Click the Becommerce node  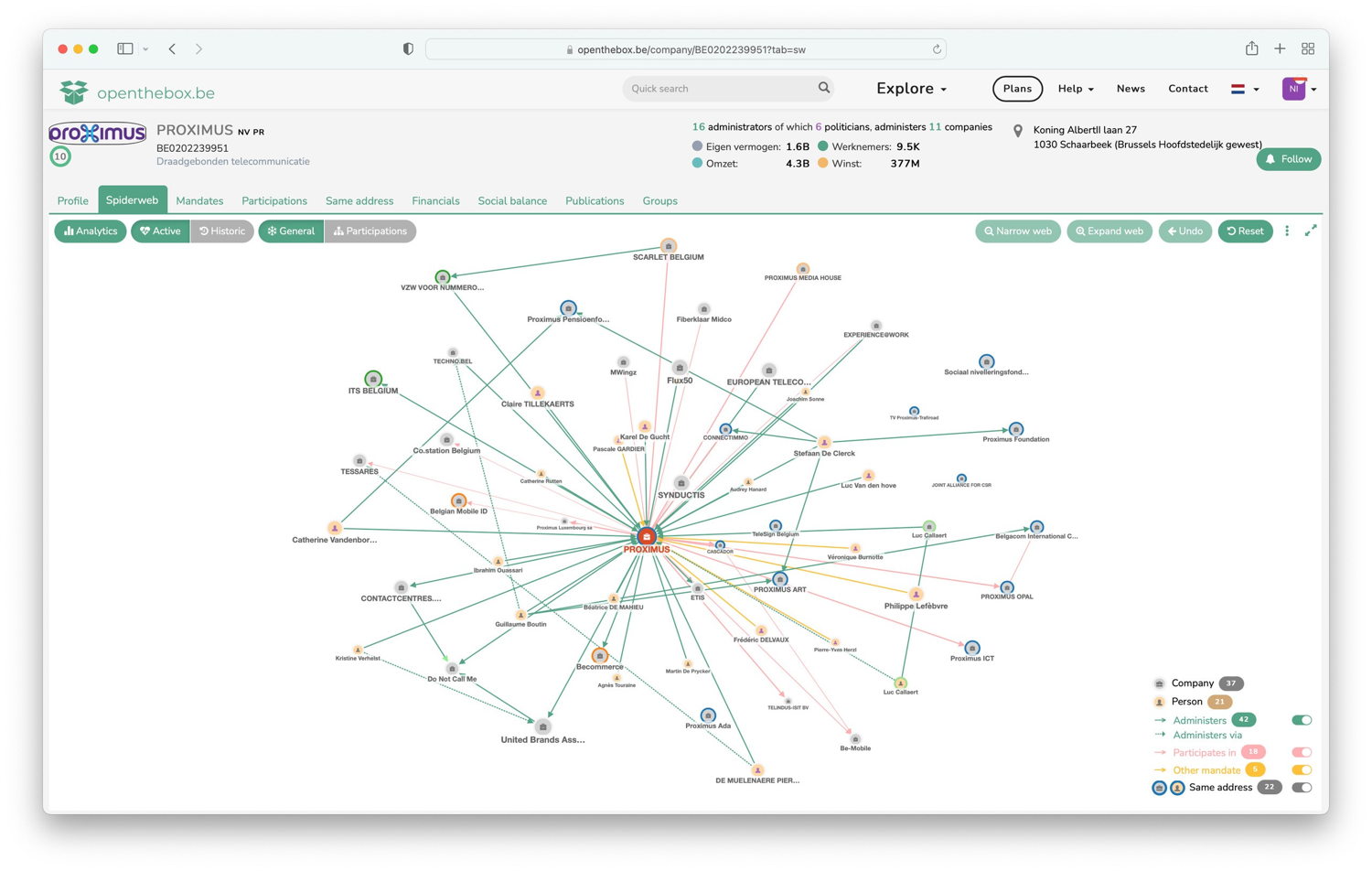(x=600, y=655)
